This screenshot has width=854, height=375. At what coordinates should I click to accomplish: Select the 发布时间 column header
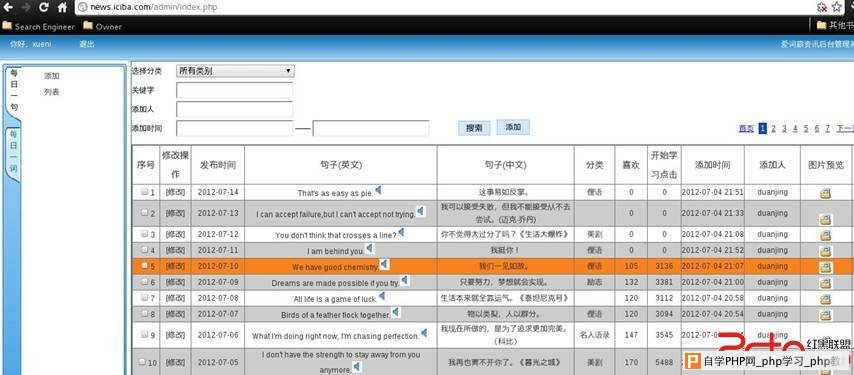(x=218, y=165)
